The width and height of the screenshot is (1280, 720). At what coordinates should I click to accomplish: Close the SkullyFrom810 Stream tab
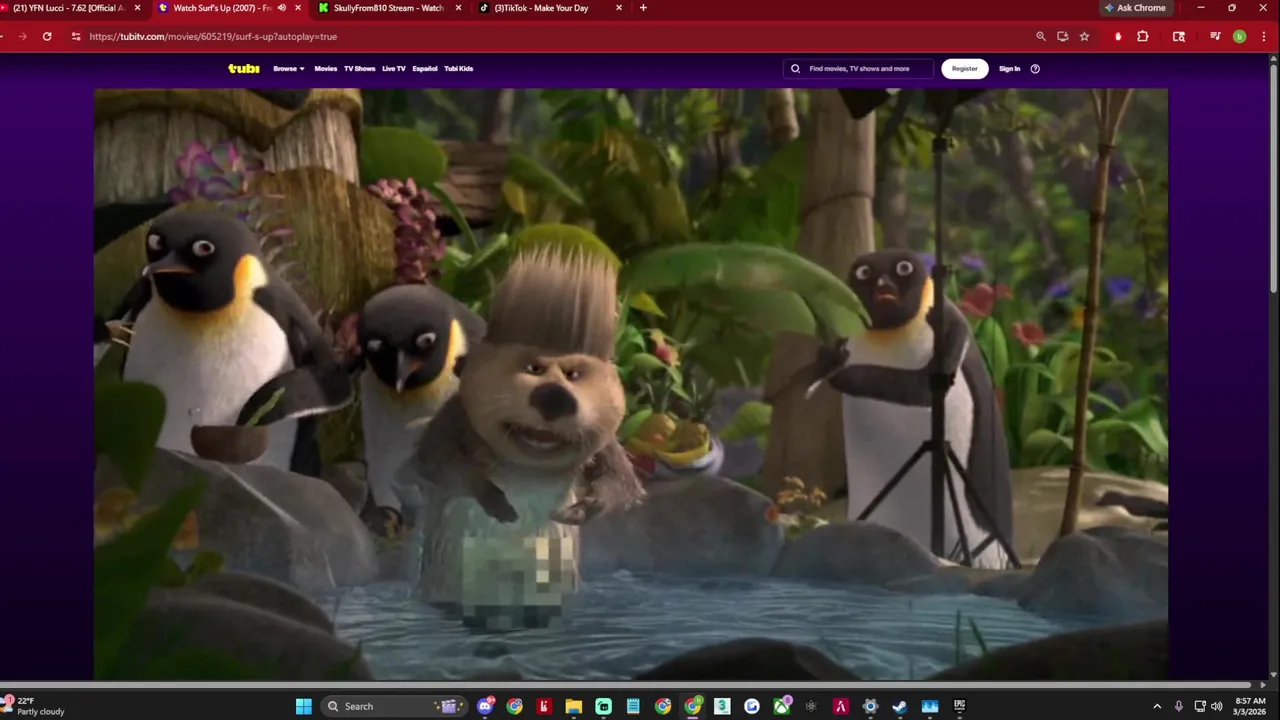pyautogui.click(x=458, y=8)
